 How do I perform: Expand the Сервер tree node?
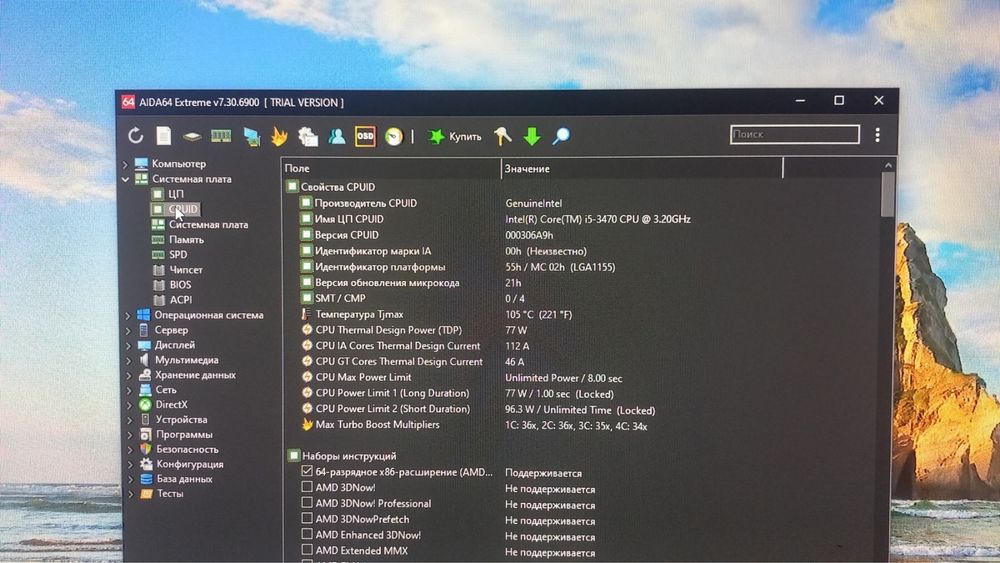click(128, 331)
